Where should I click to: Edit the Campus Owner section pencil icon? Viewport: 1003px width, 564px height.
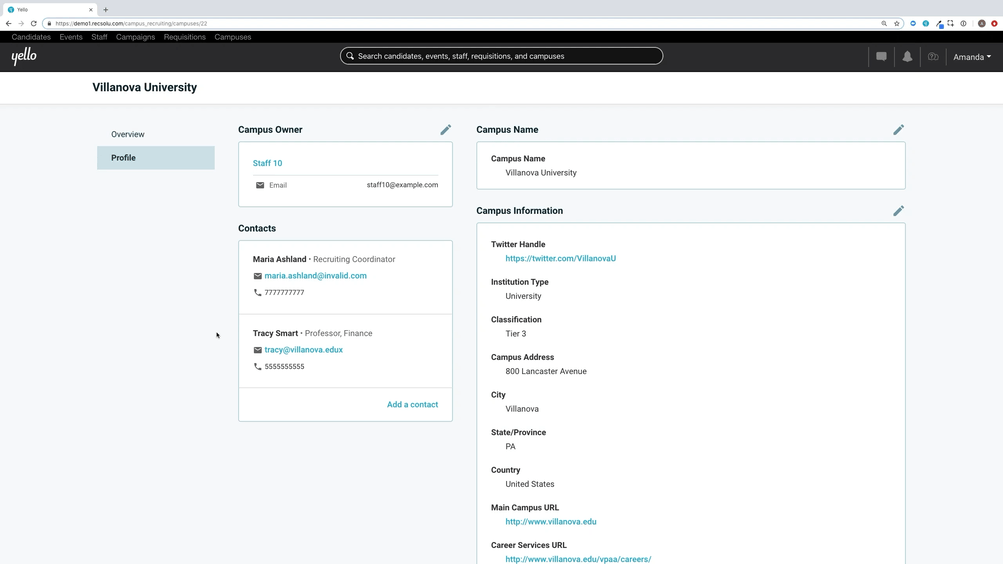pyautogui.click(x=446, y=130)
